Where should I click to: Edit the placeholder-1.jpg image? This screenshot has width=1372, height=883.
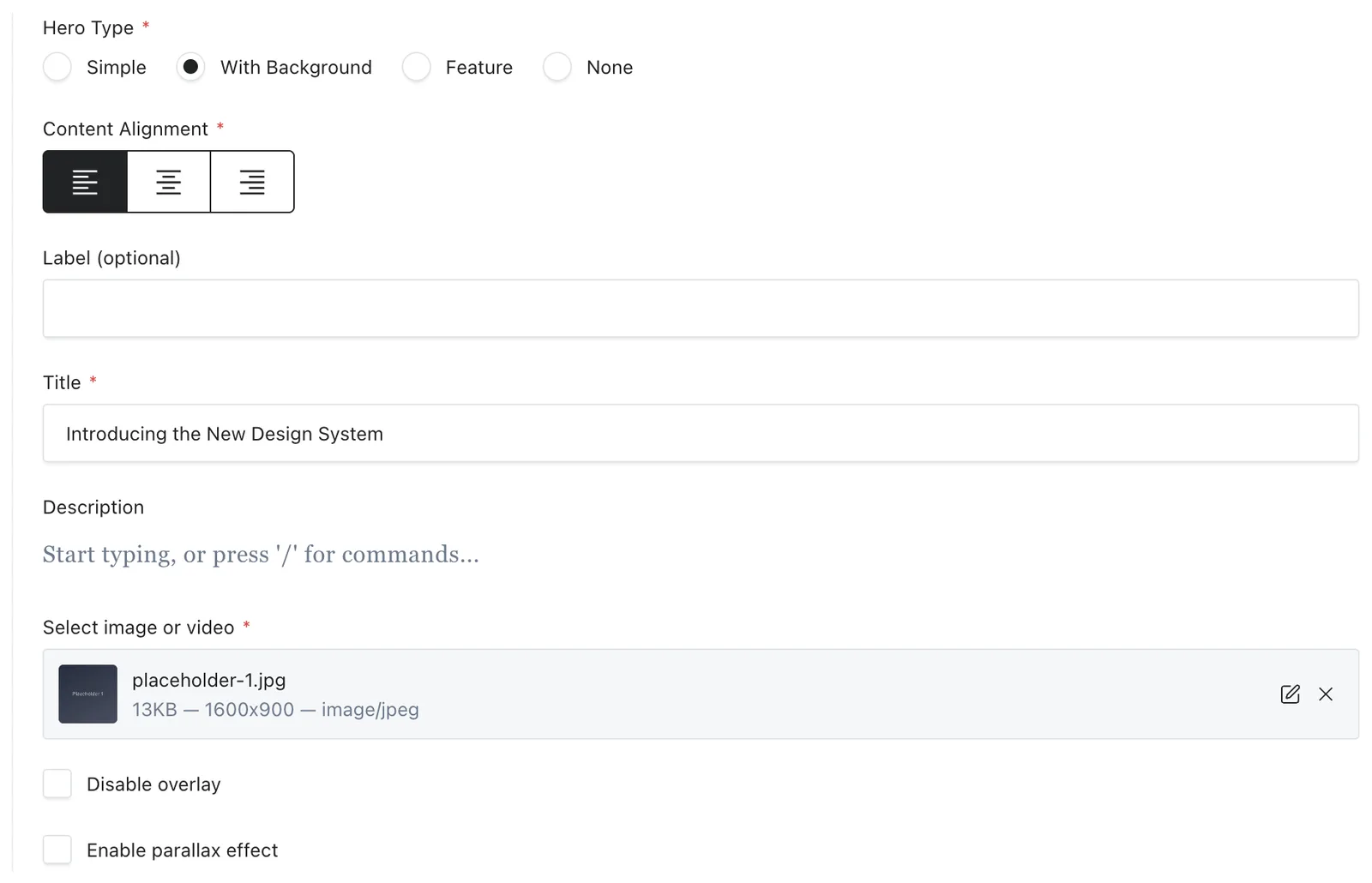[x=1290, y=694]
